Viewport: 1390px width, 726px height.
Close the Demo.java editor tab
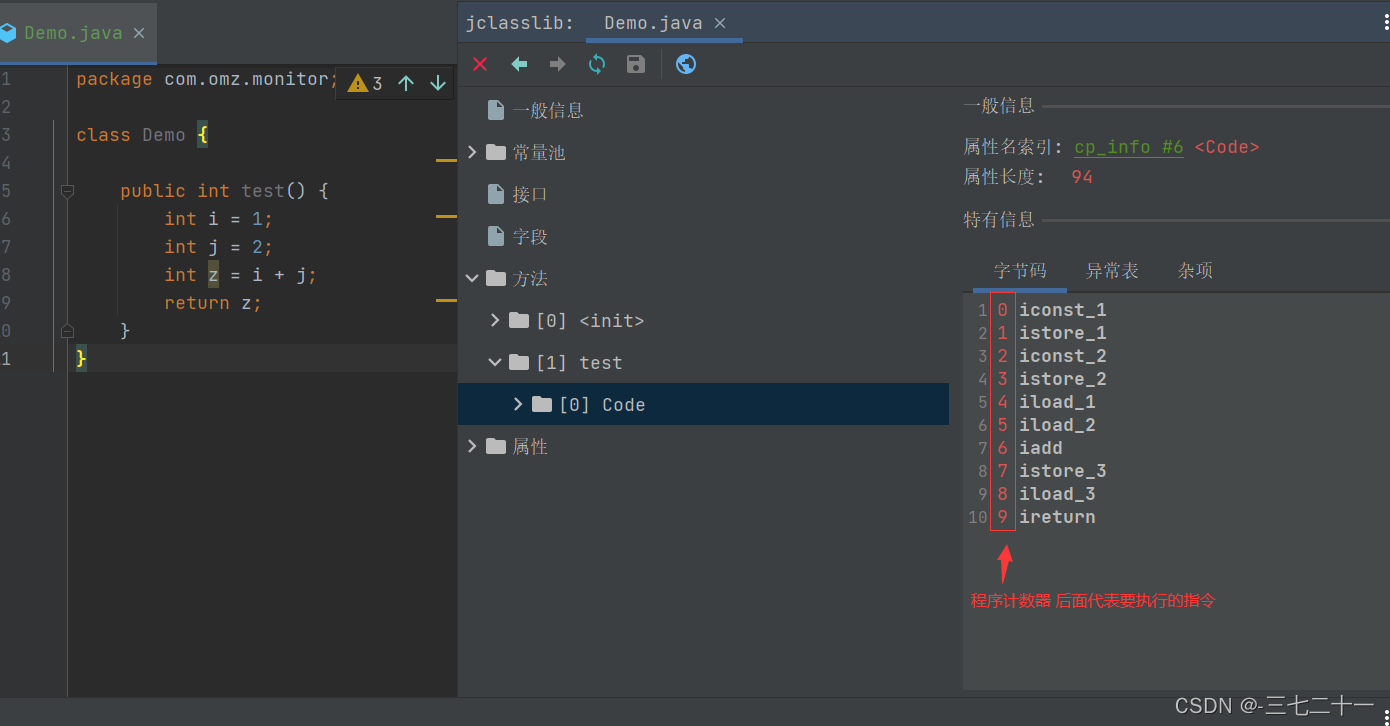(139, 33)
